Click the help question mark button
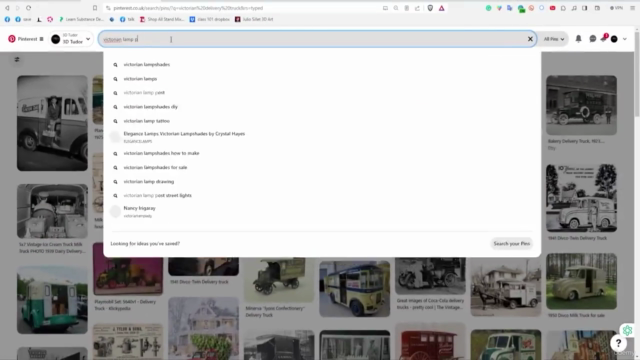The height and width of the screenshot is (360, 640). (x=618, y=343)
